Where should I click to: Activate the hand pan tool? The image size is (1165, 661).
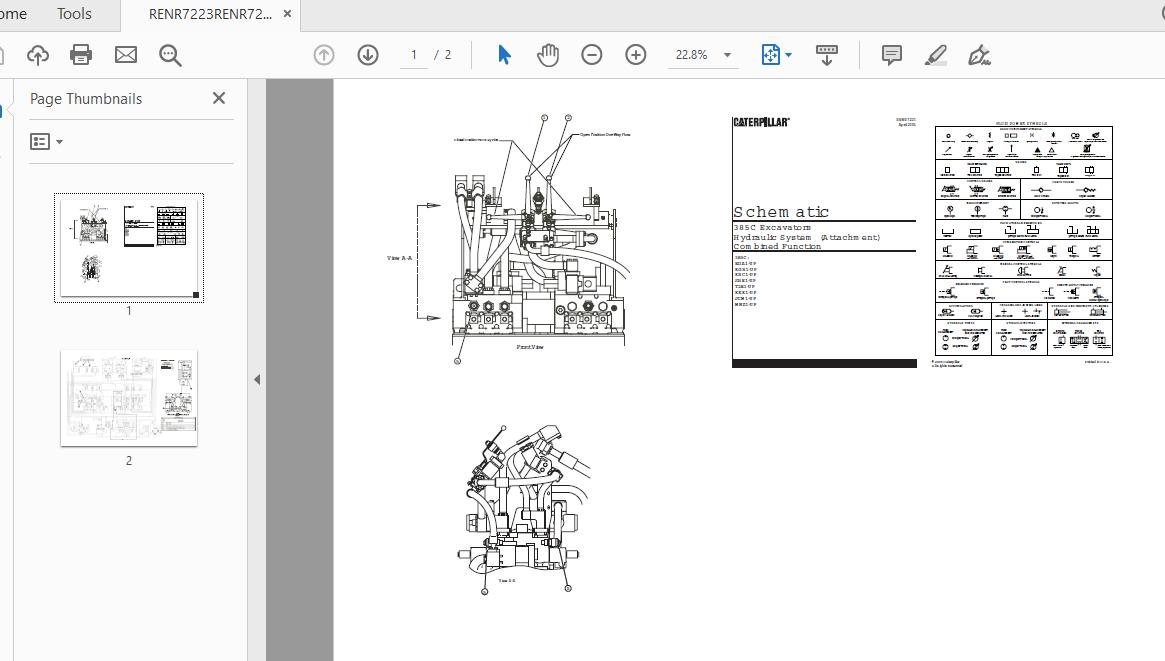click(548, 55)
